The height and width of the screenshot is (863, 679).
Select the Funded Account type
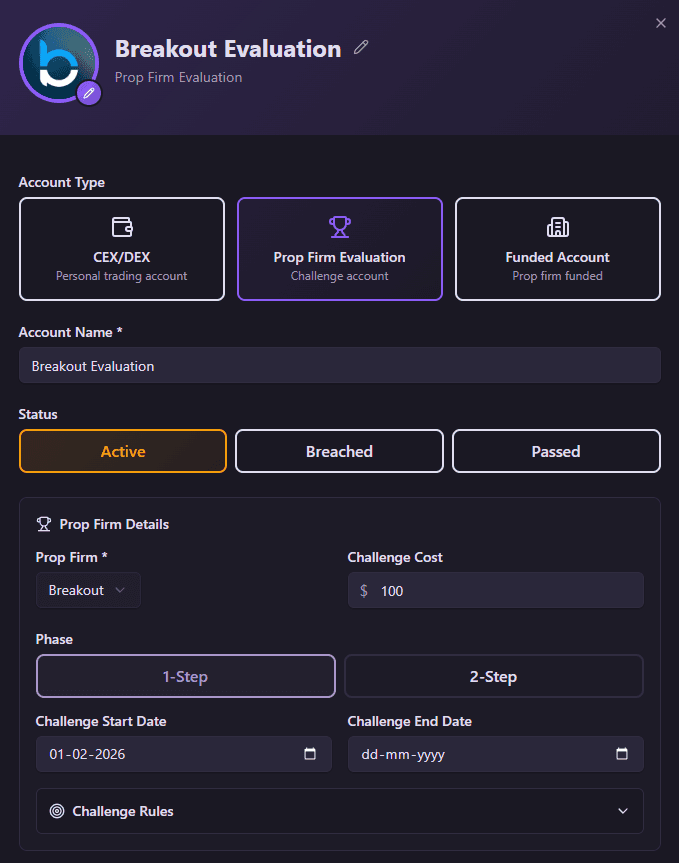coord(556,249)
